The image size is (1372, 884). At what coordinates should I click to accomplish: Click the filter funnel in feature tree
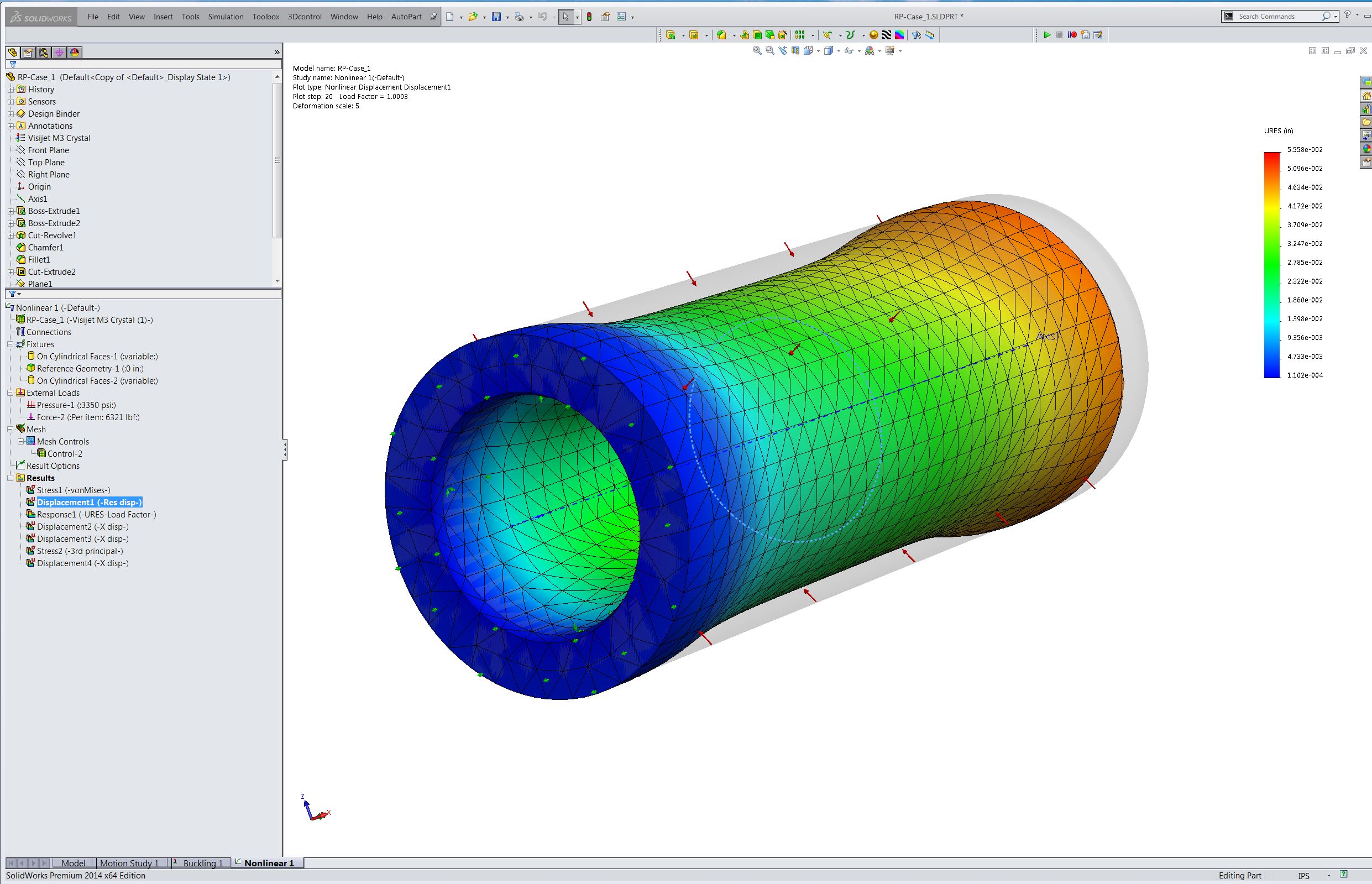tap(13, 65)
